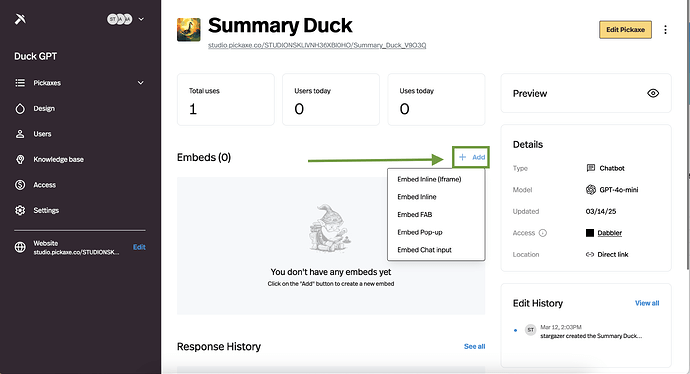Click the ST avatar in Edit History

[530, 330]
